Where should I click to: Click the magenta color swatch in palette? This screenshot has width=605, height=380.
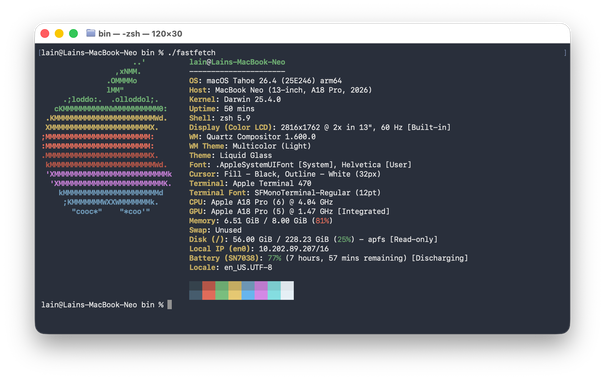coord(261,290)
